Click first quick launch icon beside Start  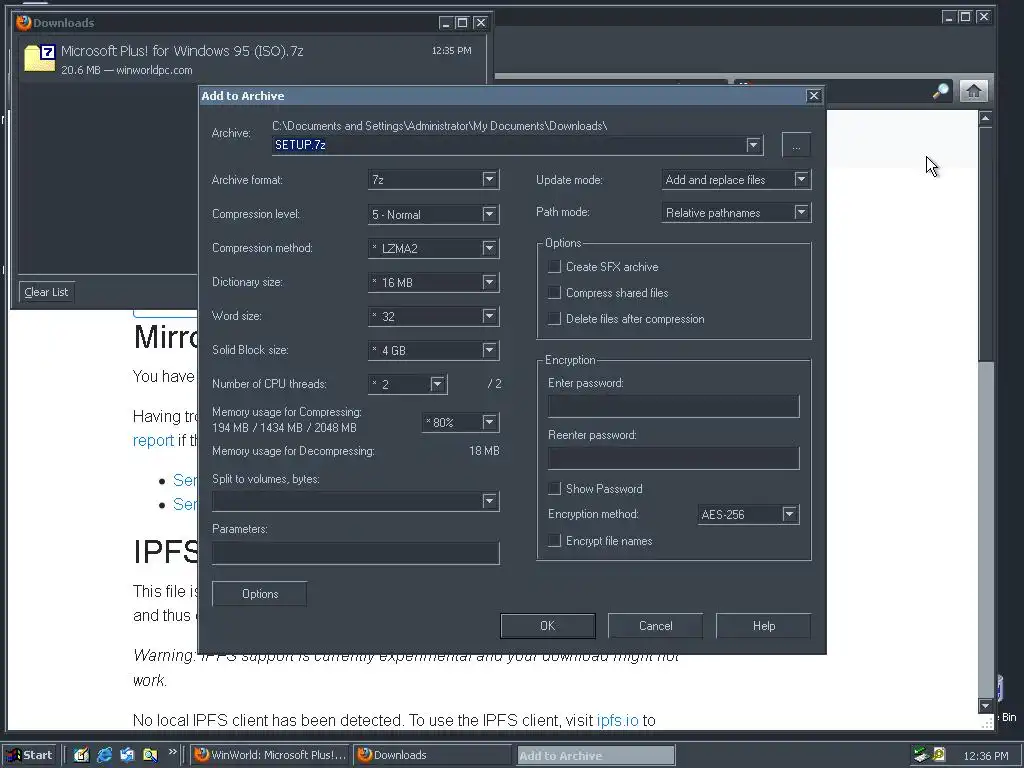click(x=81, y=755)
